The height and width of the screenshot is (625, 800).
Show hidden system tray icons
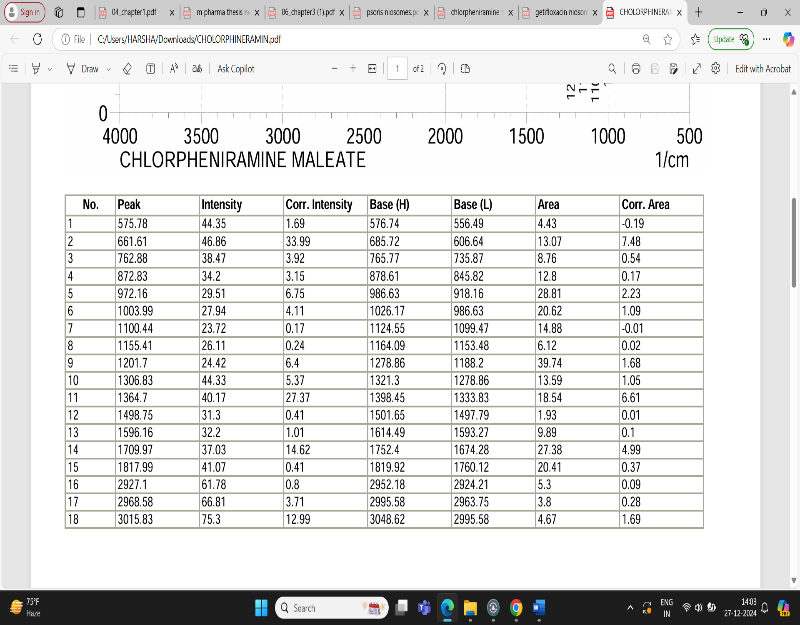coord(630,608)
